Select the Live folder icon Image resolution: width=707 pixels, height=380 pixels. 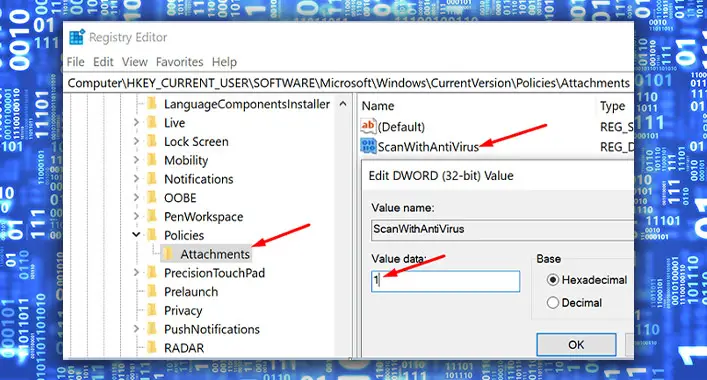click(152, 123)
